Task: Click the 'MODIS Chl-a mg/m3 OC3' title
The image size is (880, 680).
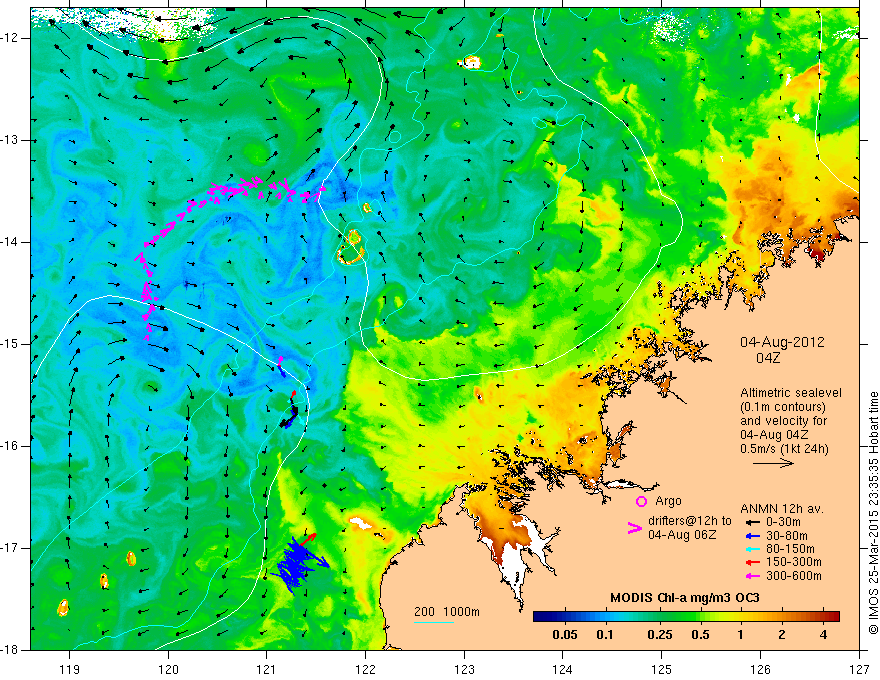Action: pyautogui.click(x=685, y=598)
